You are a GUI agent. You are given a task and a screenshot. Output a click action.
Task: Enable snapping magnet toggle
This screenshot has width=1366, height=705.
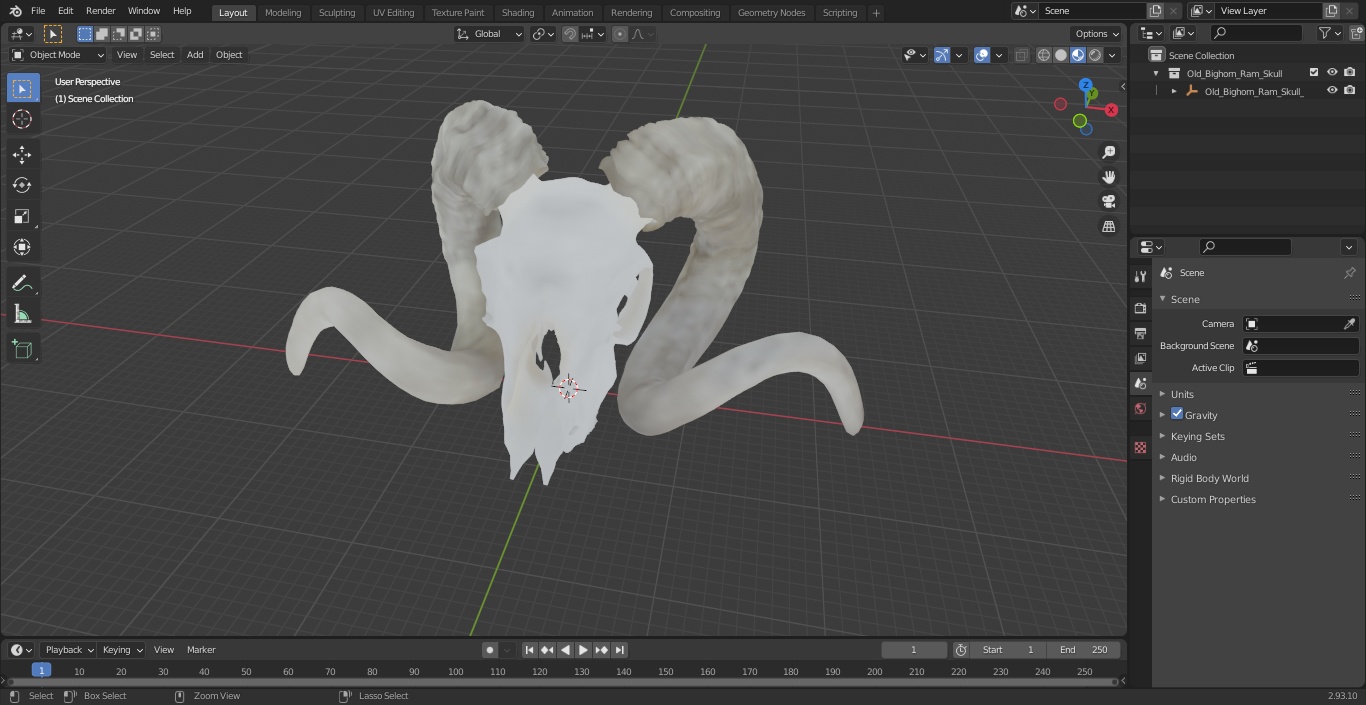(x=570, y=34)
